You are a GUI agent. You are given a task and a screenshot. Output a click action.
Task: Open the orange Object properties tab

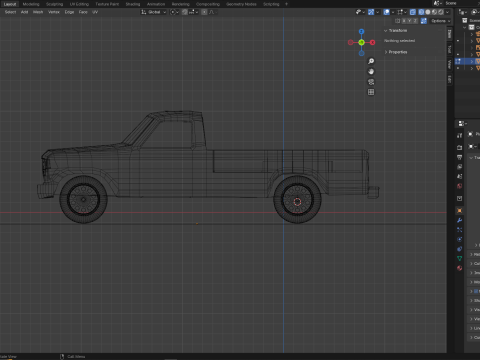[459, 210]
